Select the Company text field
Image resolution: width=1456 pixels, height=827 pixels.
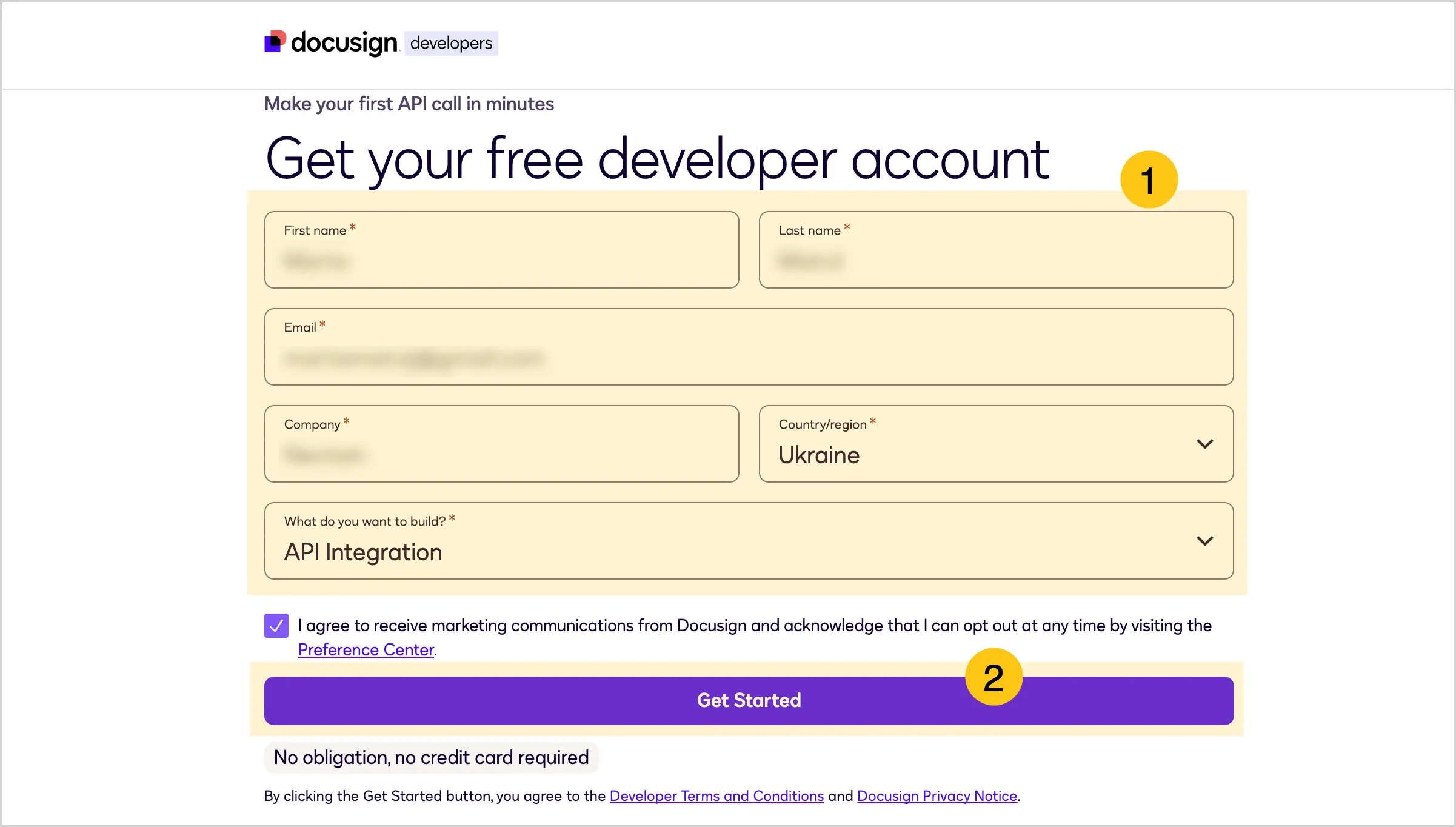point(502,444)
